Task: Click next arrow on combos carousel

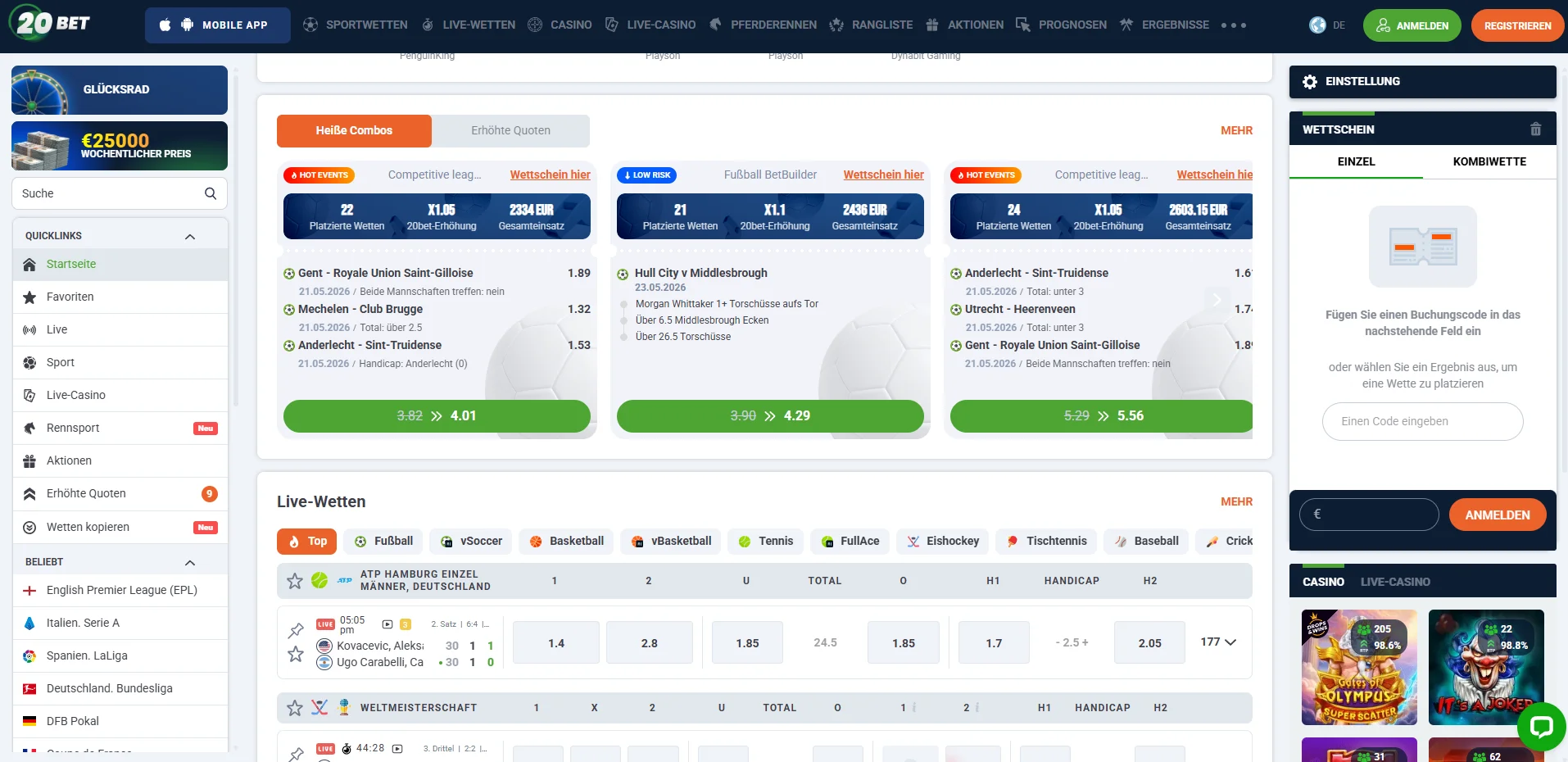Action: 1217,300
